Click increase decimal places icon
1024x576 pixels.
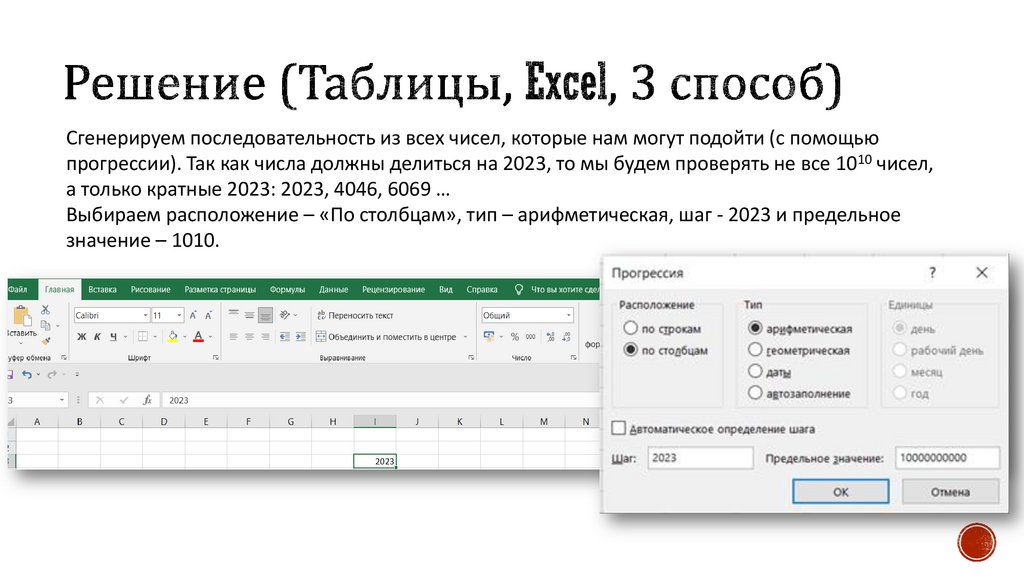551,337
